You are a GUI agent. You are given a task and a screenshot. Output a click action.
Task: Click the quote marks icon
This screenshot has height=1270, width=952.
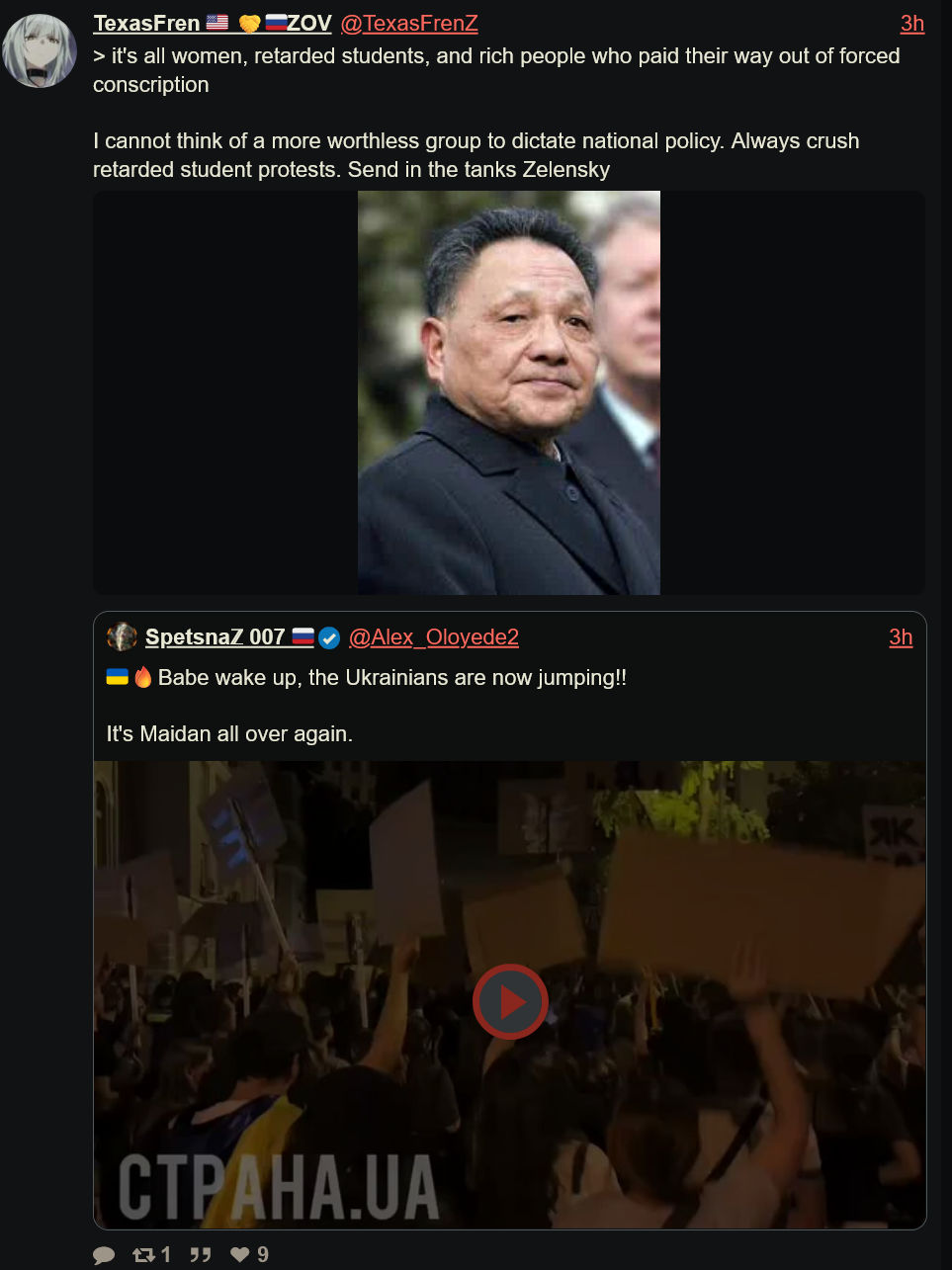coord(201,1255)
